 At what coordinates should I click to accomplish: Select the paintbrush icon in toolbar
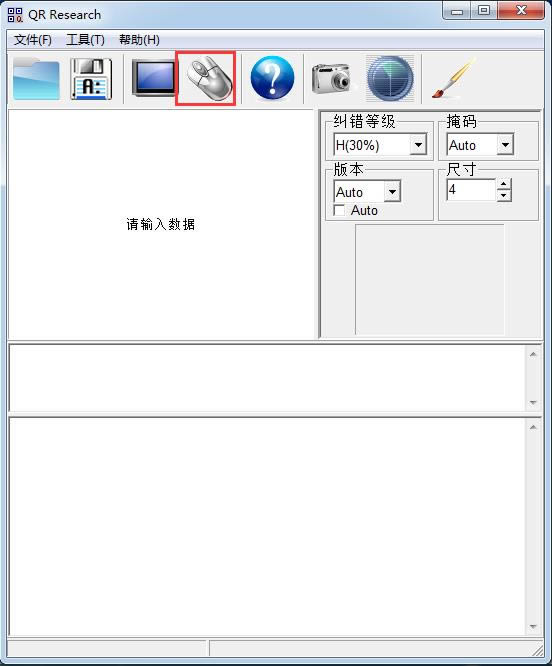[453, 78]
